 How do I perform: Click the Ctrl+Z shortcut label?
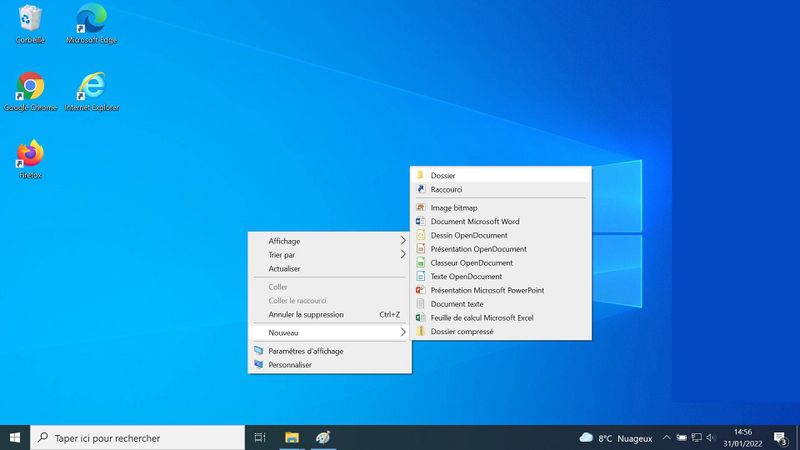coord(389,314)
